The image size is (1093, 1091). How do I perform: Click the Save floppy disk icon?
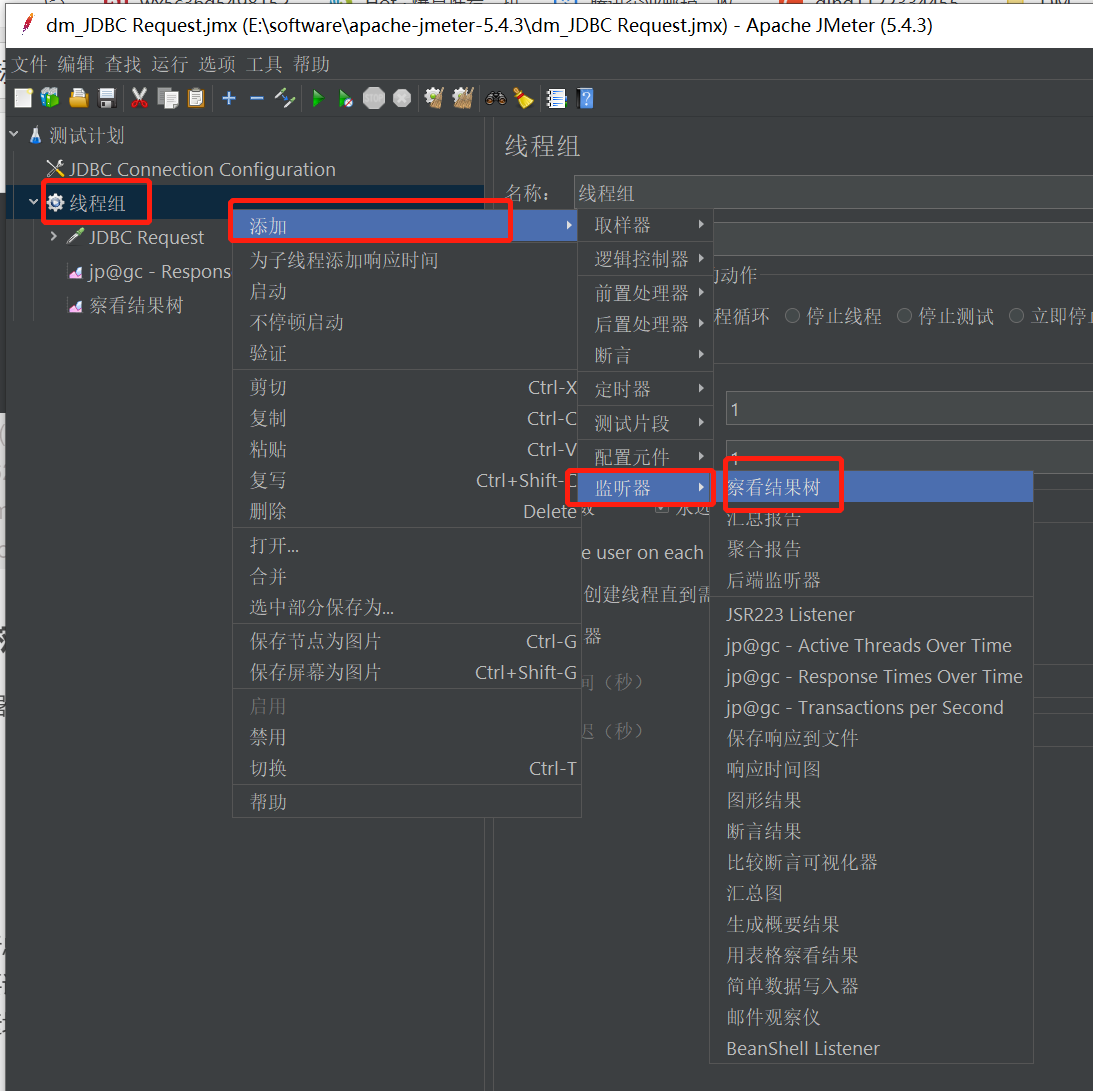(107, 98)
